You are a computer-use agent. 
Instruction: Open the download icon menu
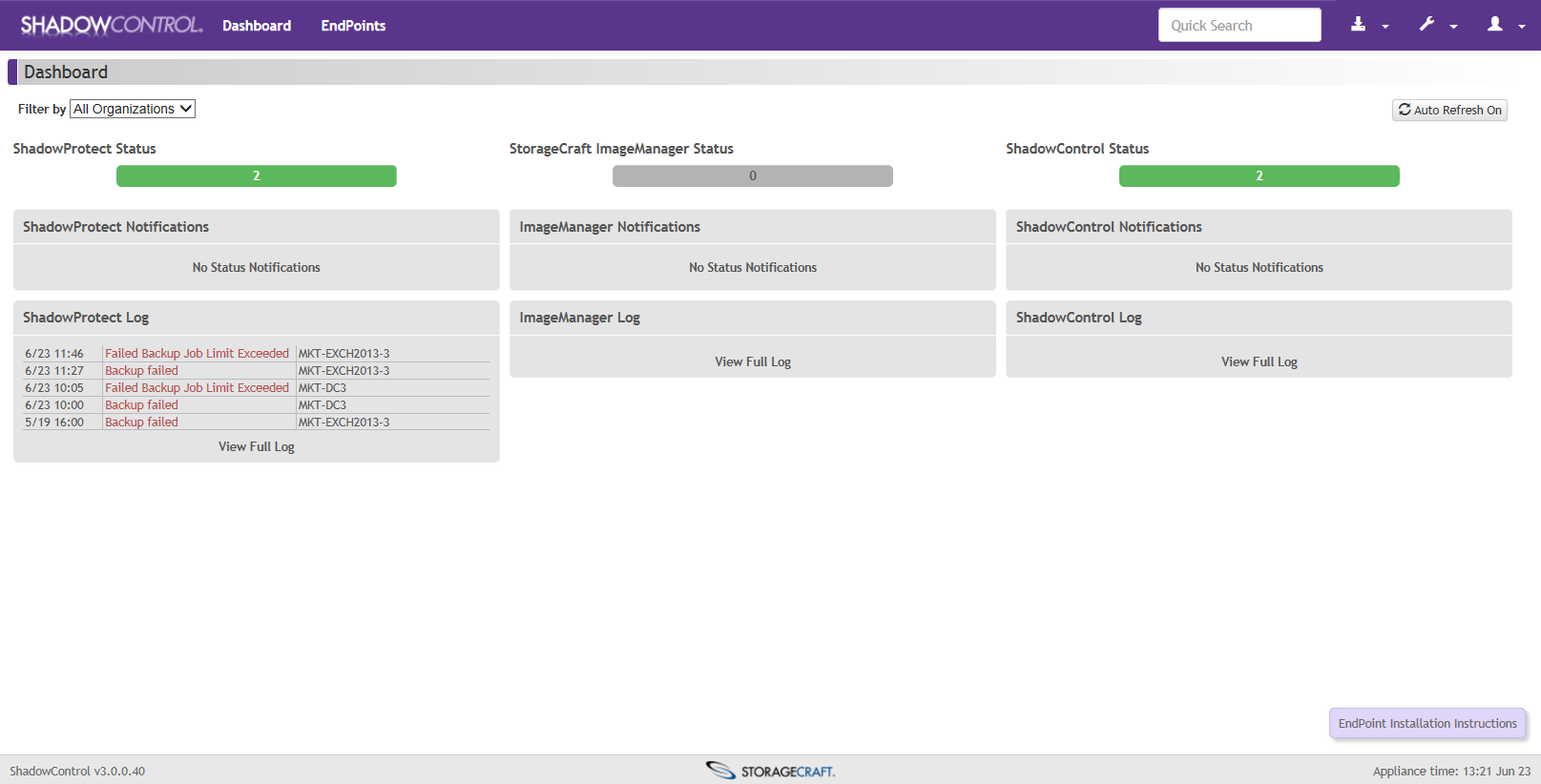click(1359, 25)
